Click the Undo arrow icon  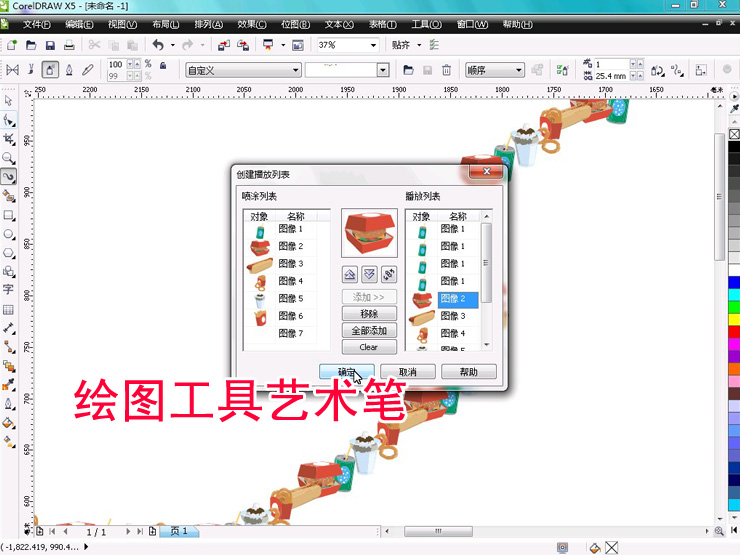[157, 45]
